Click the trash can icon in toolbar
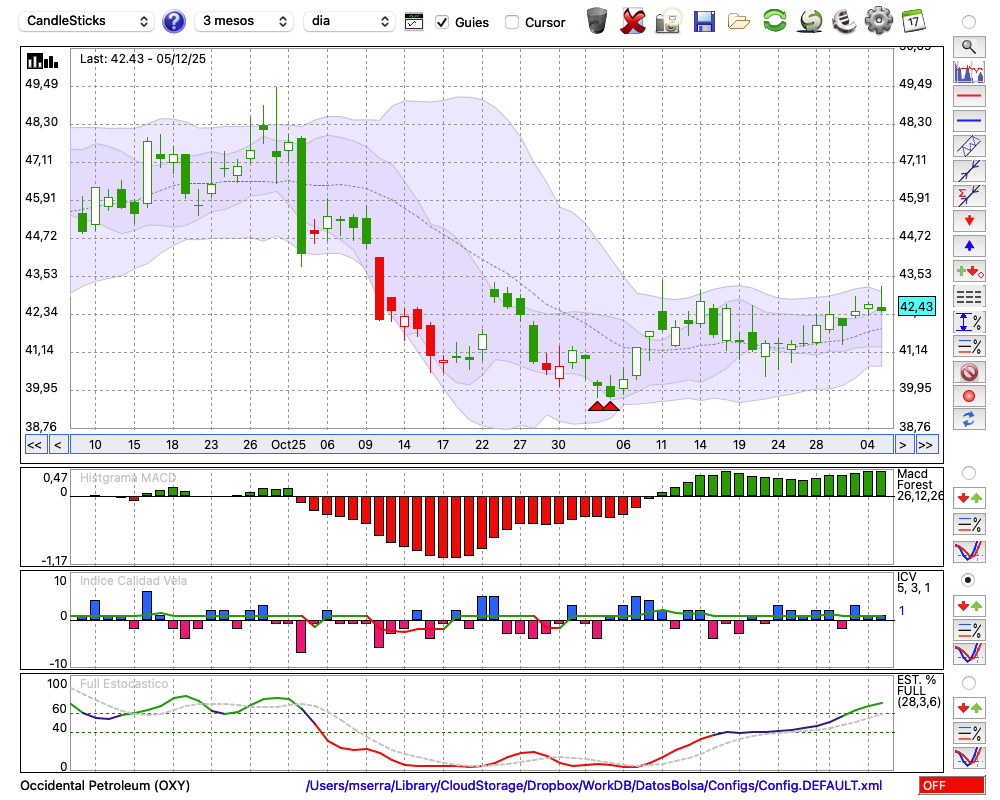Image resolution: width=1000 pixels, height=800 pixels. (x=597, y=21)
